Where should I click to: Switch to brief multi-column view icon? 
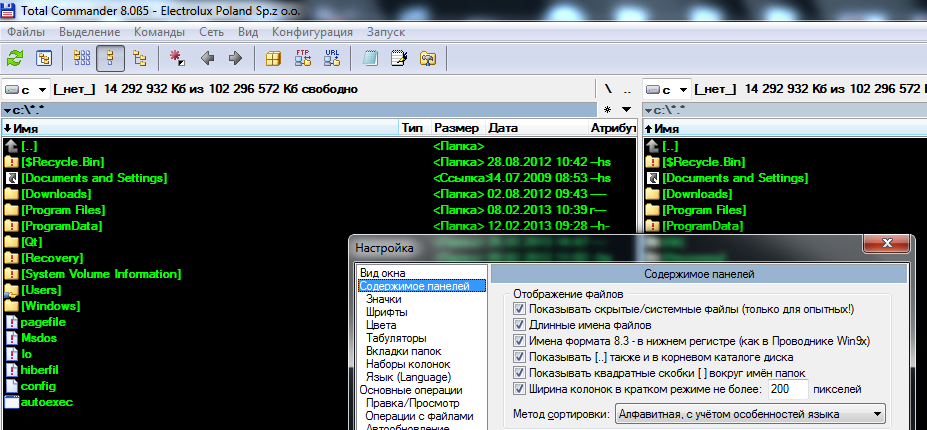[x=82, y=58]
